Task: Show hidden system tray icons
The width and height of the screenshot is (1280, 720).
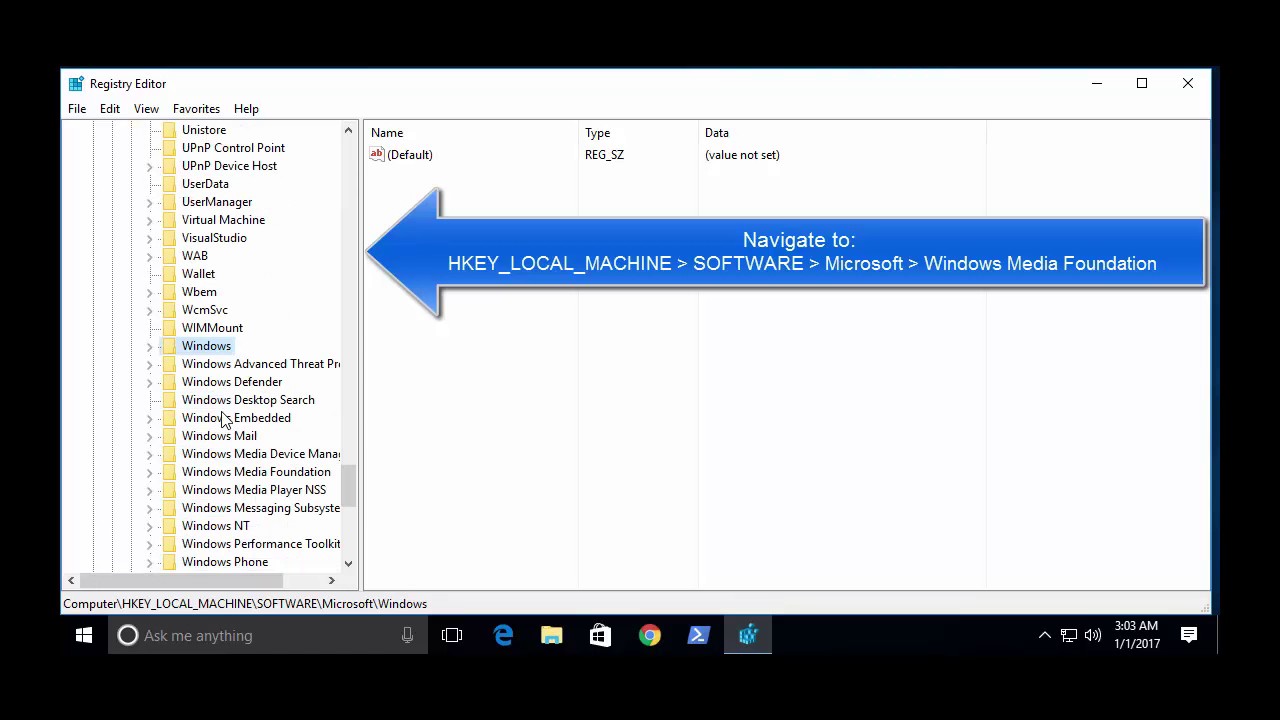Action: [1044, 635]
